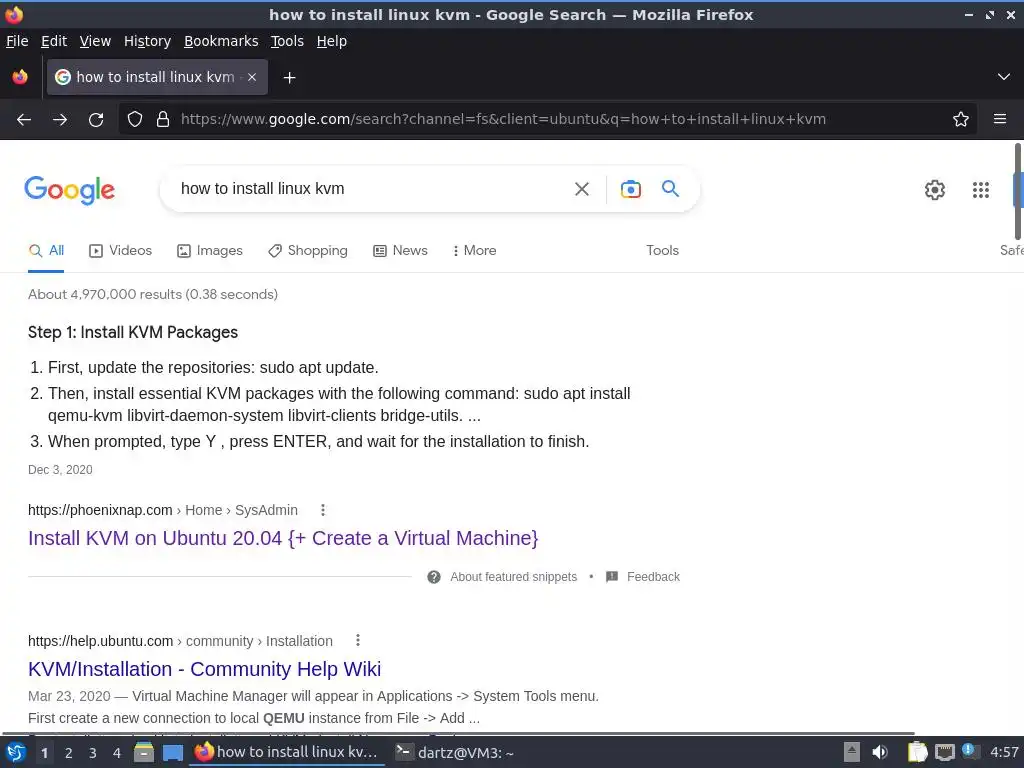Open update notifier tray icon
Viewport: 1024px width, 768px height.
click(970, 752)
